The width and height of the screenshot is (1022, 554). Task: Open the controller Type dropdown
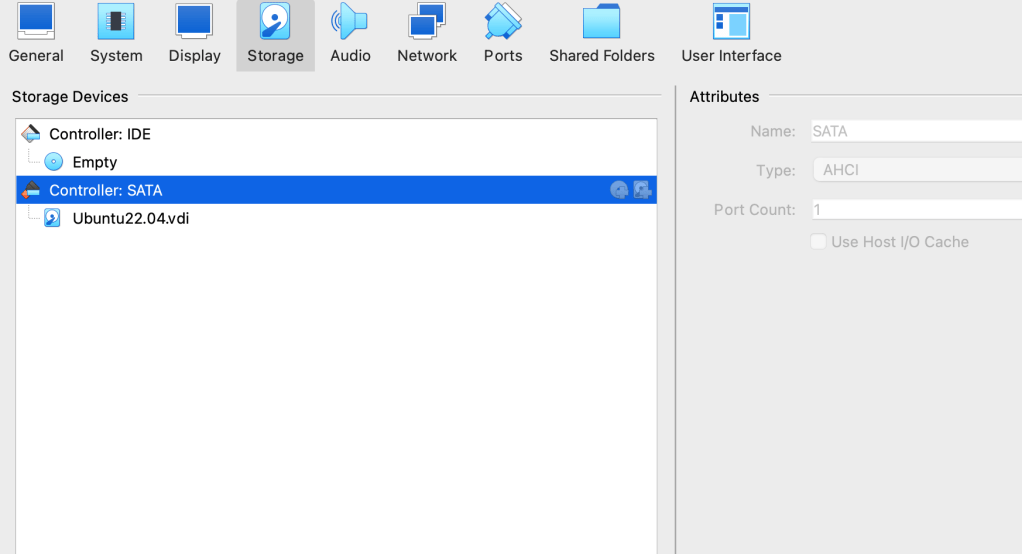915,170
